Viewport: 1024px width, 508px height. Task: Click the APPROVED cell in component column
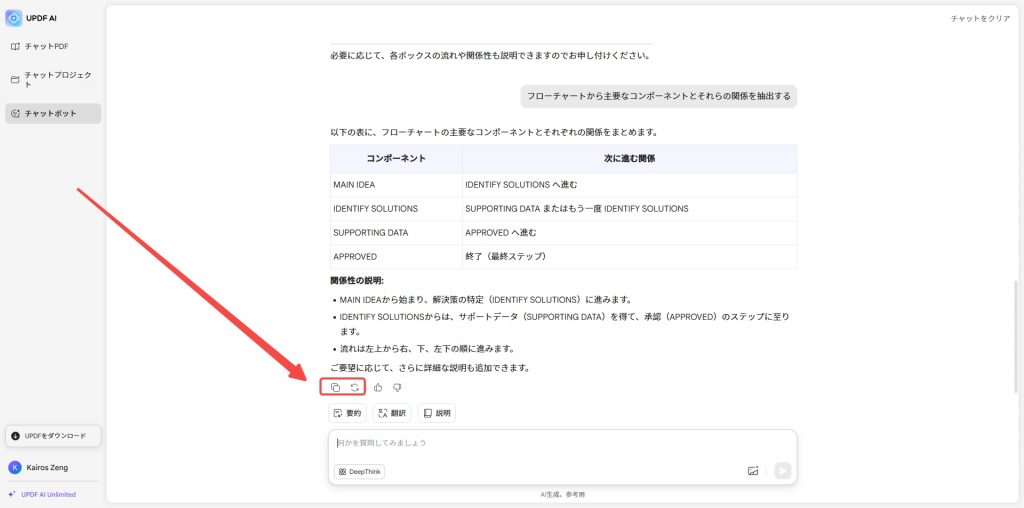[396, 257]
